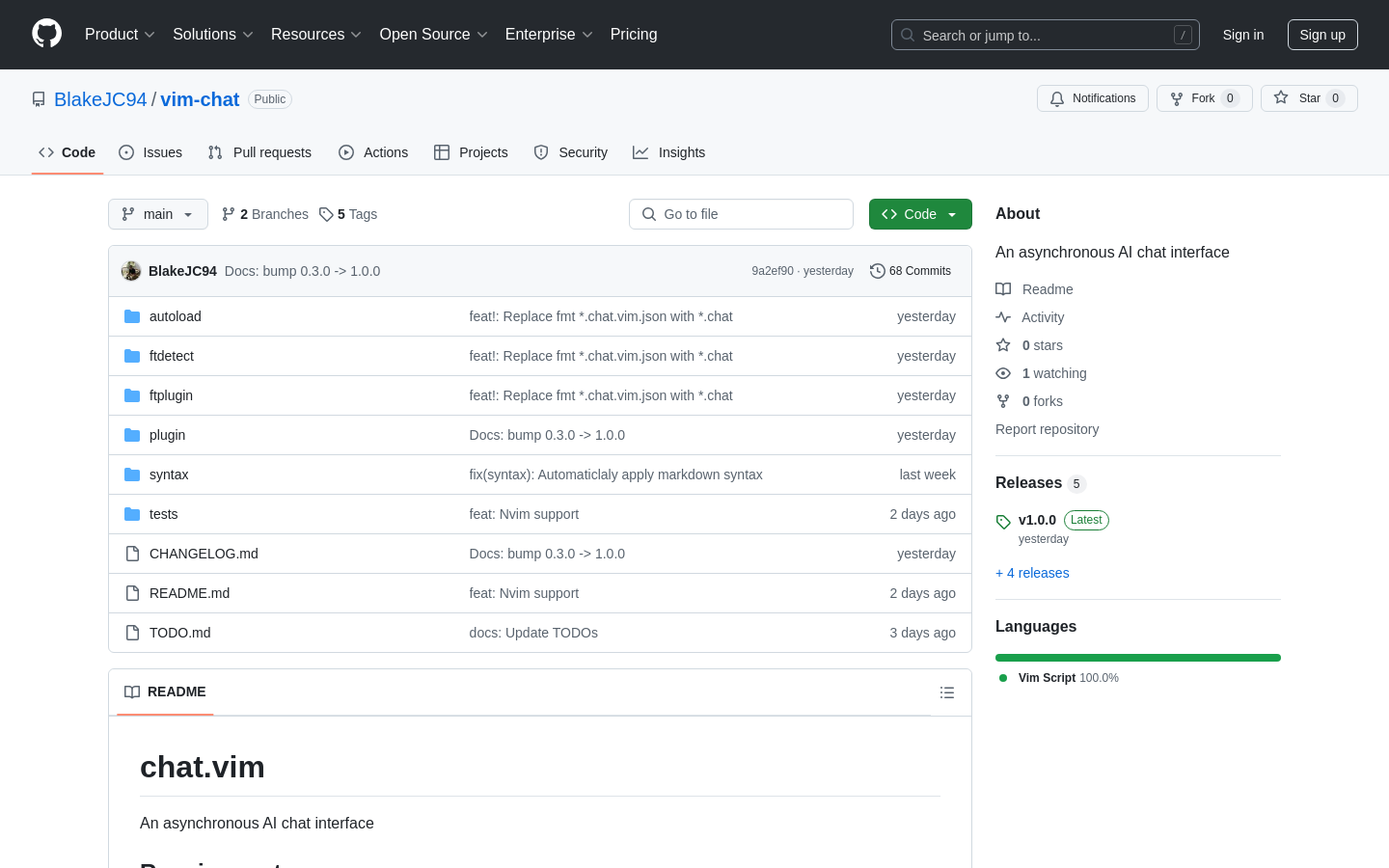Switch to the Projects tab
The height and width of the screenshot is (868, 1389).
471,152
